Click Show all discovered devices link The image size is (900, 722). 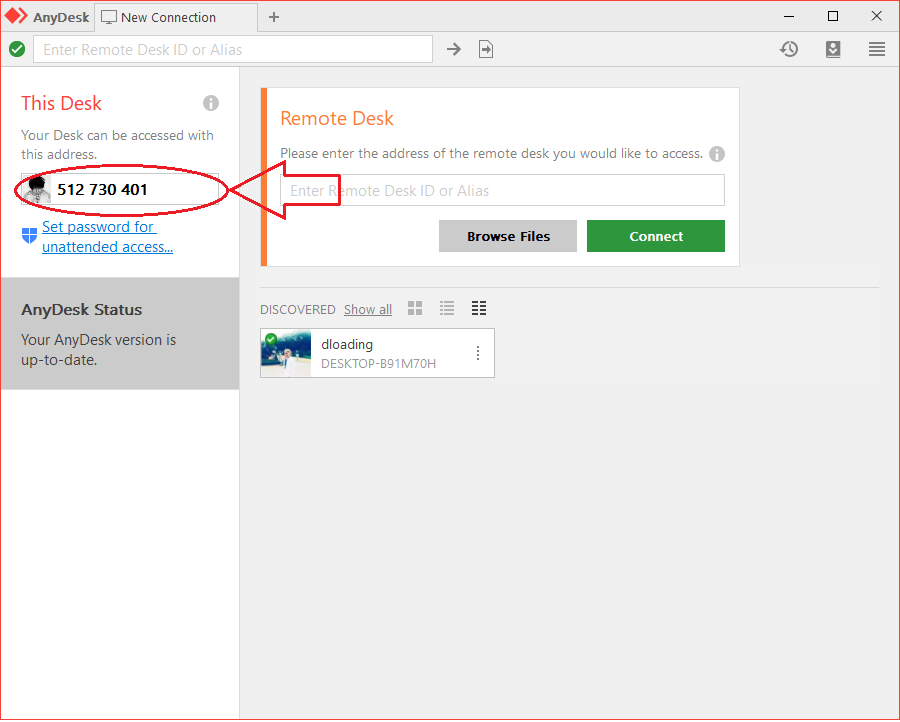[368, 309]
